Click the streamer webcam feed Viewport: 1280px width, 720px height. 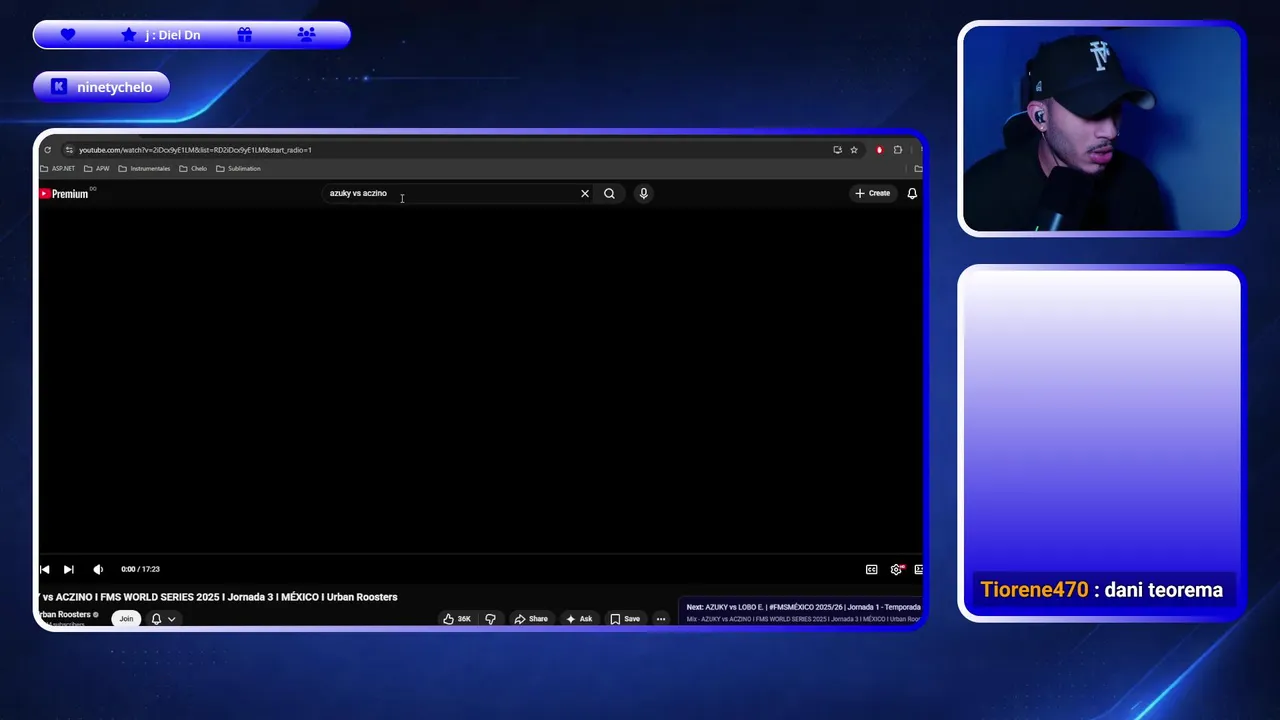point(1101,128)
